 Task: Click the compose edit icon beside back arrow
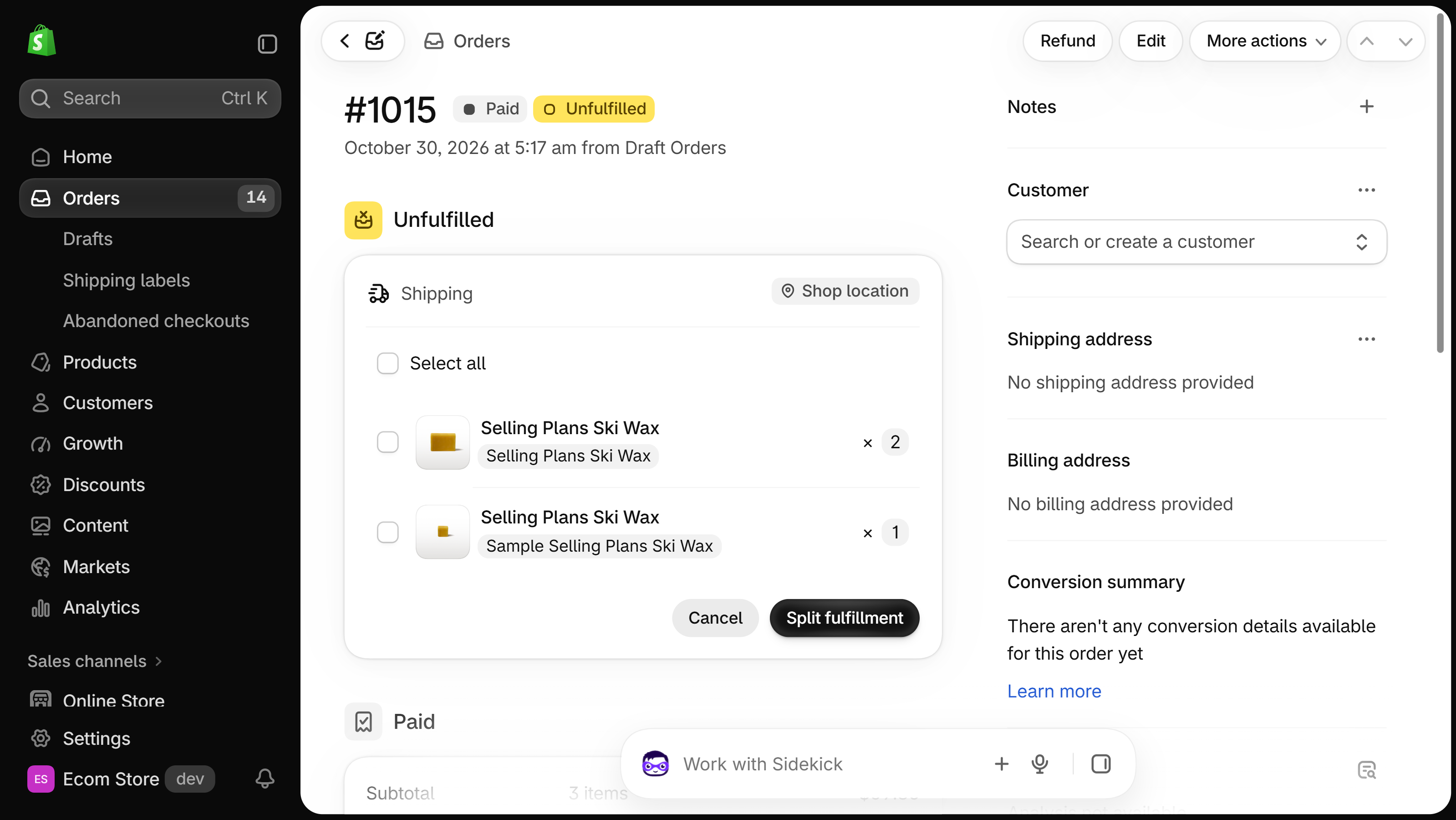pos(375,41)
